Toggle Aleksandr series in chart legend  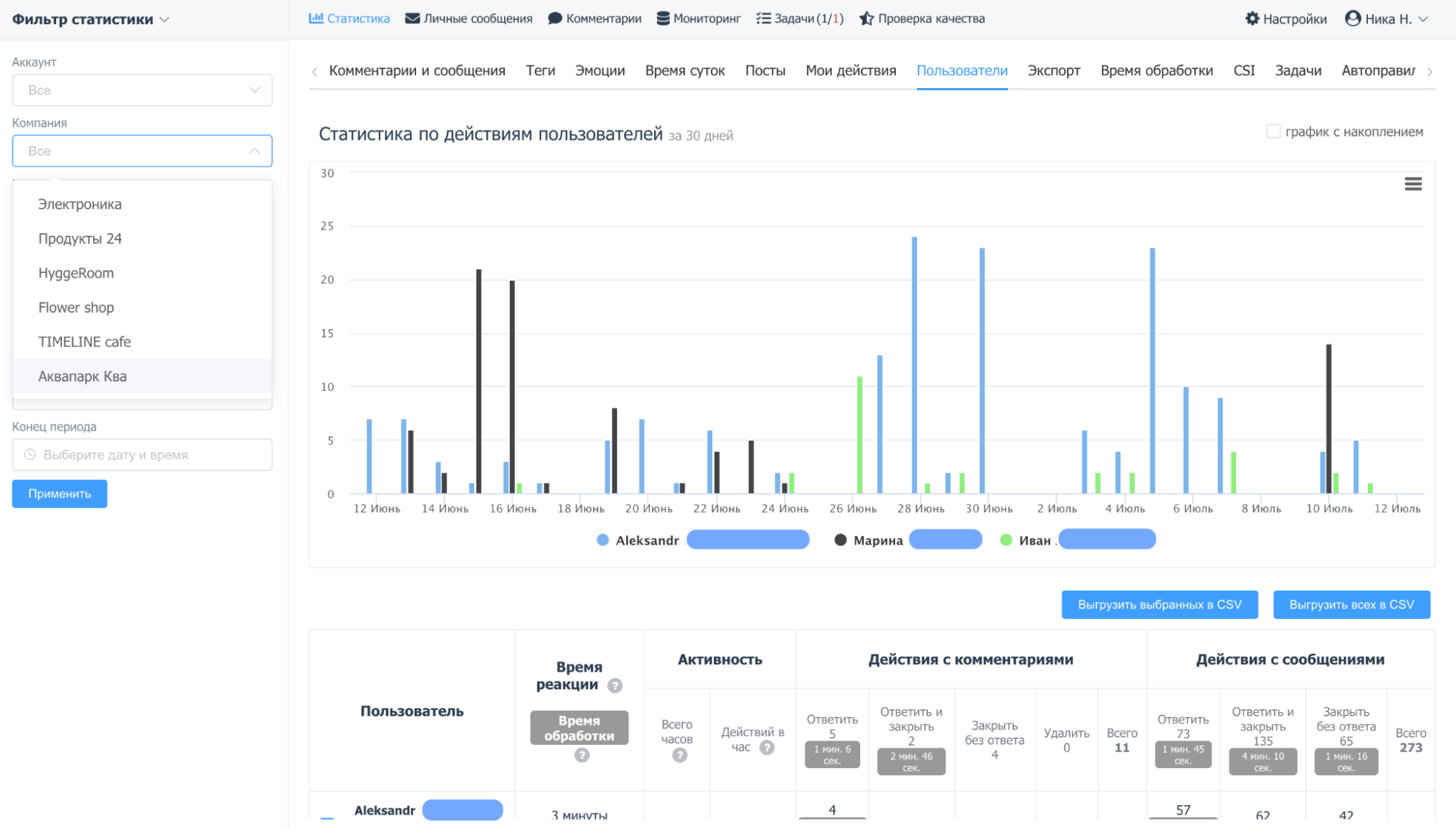coord(647,540)
